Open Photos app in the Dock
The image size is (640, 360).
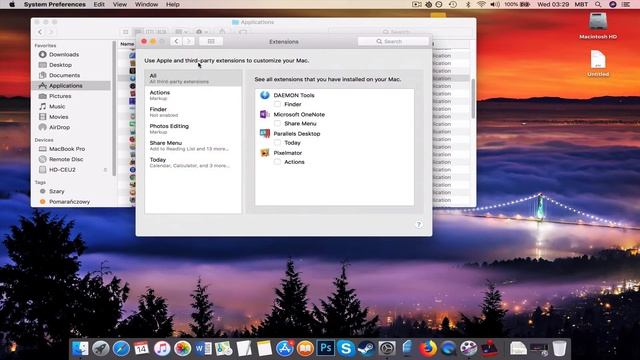[x=182, y=349]
